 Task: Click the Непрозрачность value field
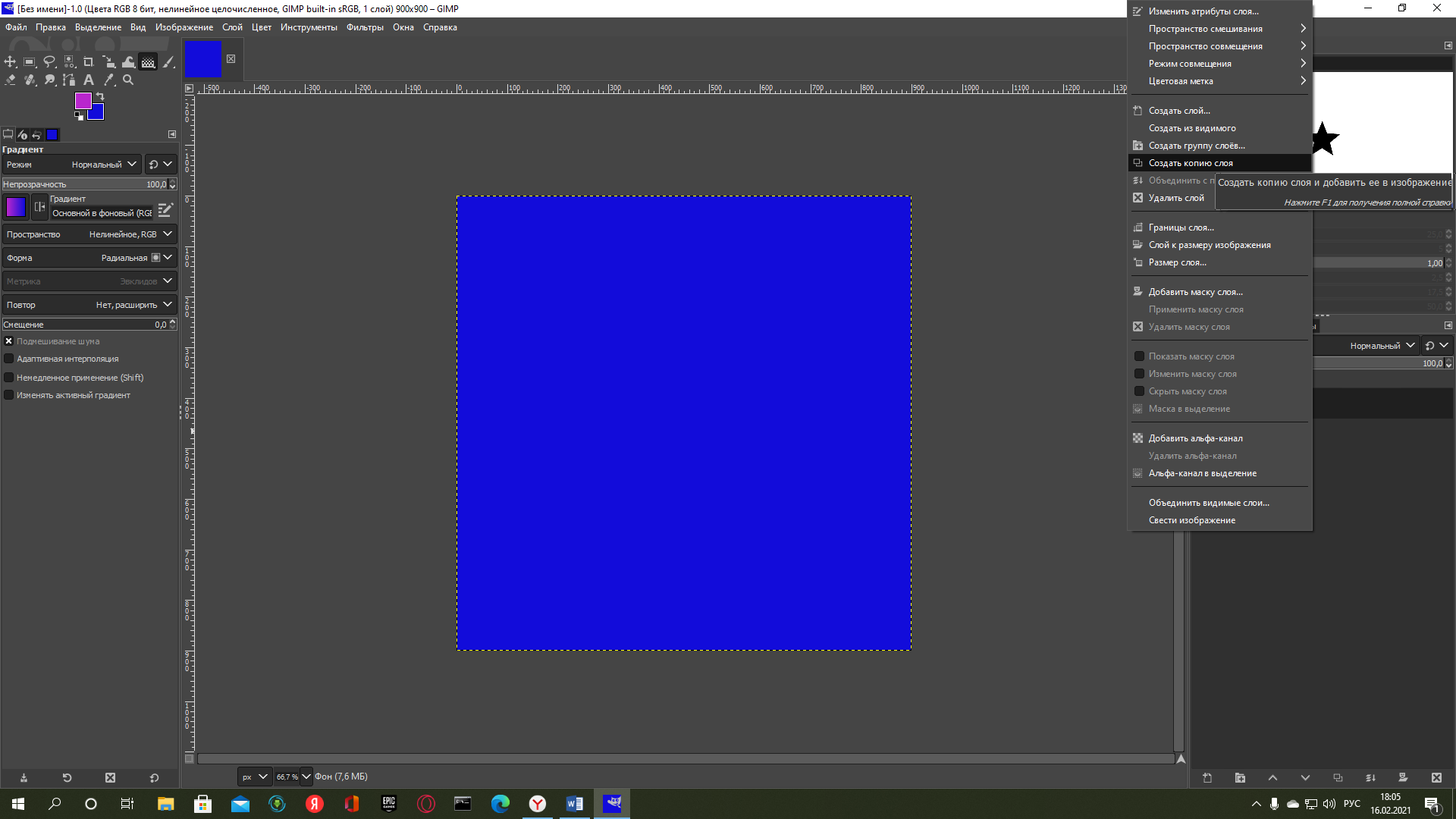(155, 184)
